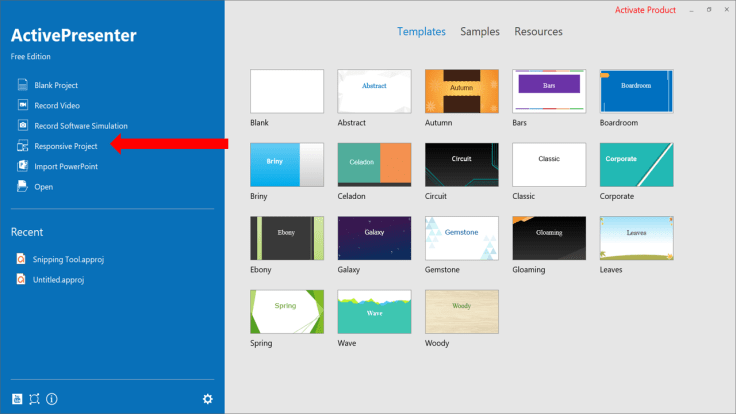Choose the Ebony template thumbnail
Image resolution: width=736 pixels, height=414 pixels.
(287, 238)
